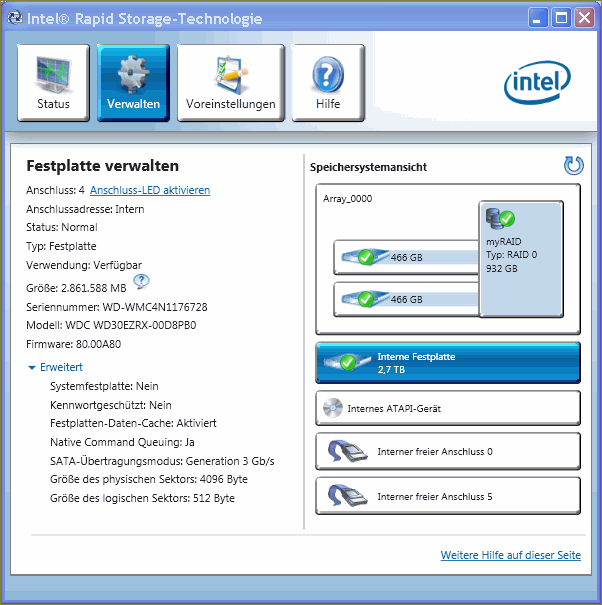Click the Voreinstellungen clipboard icon
The width and height of the screenshot is (602, 605).
click(231, 74)
